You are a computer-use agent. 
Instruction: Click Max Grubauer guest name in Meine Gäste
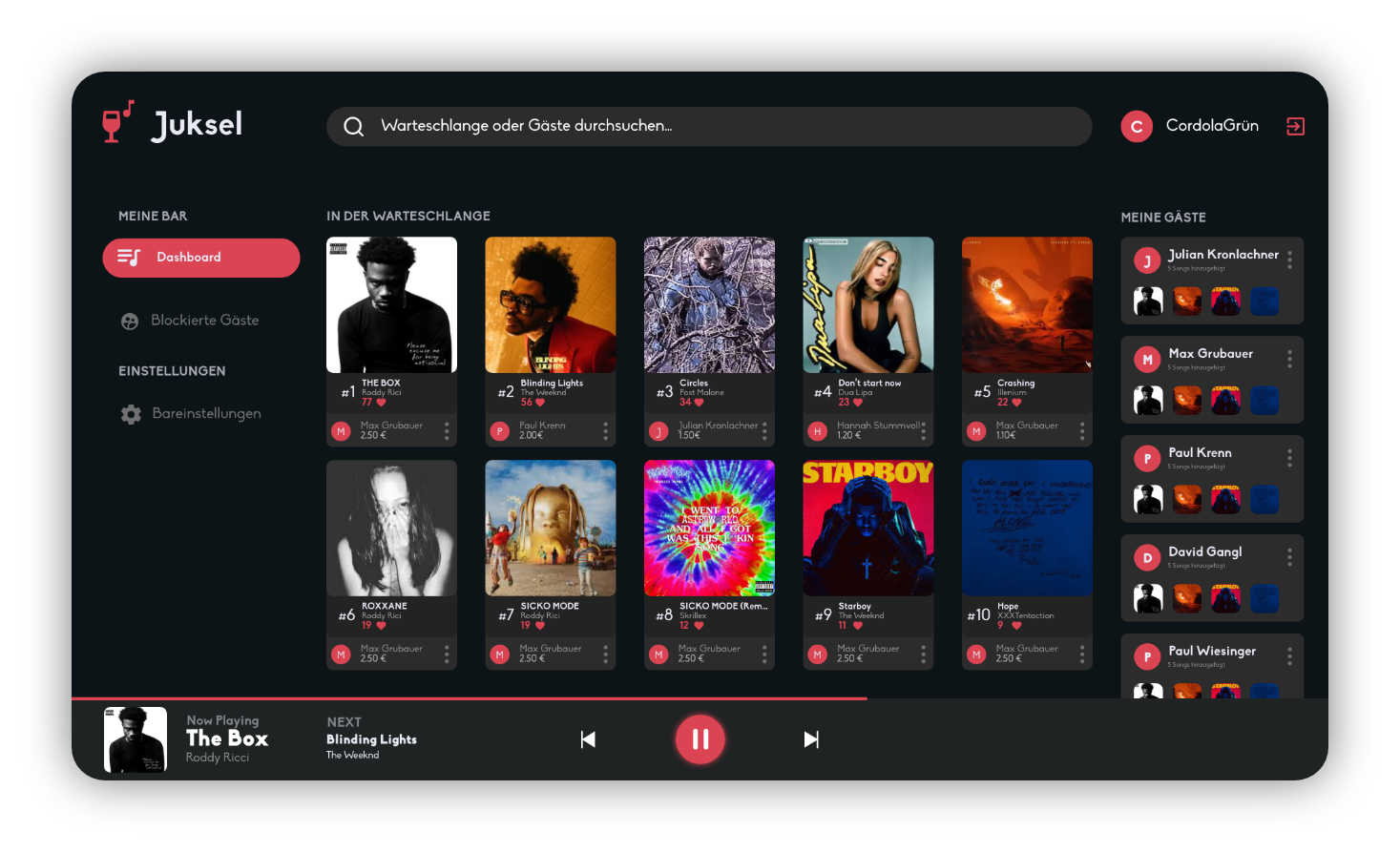point(1211,353)
